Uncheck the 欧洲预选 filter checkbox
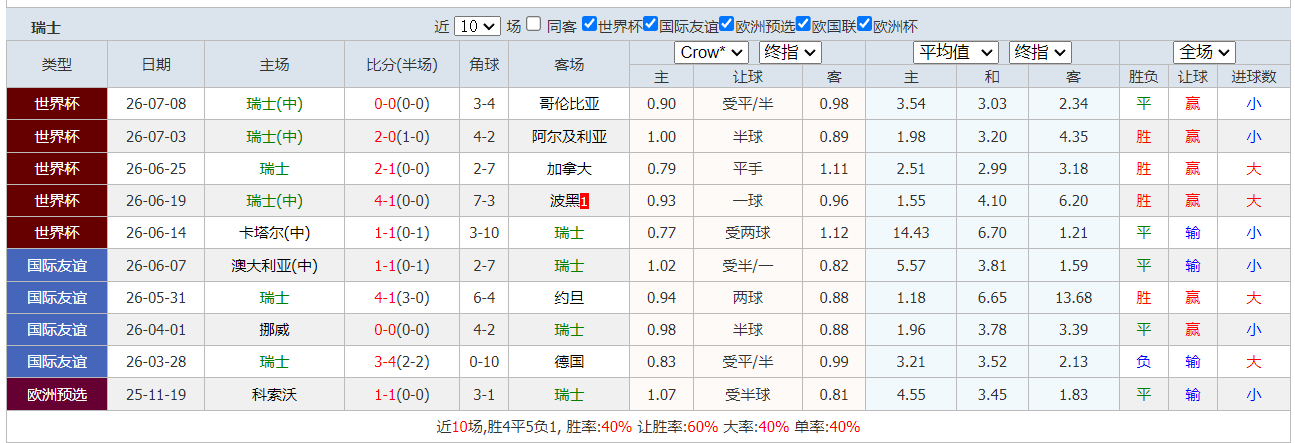 [727, 25]
